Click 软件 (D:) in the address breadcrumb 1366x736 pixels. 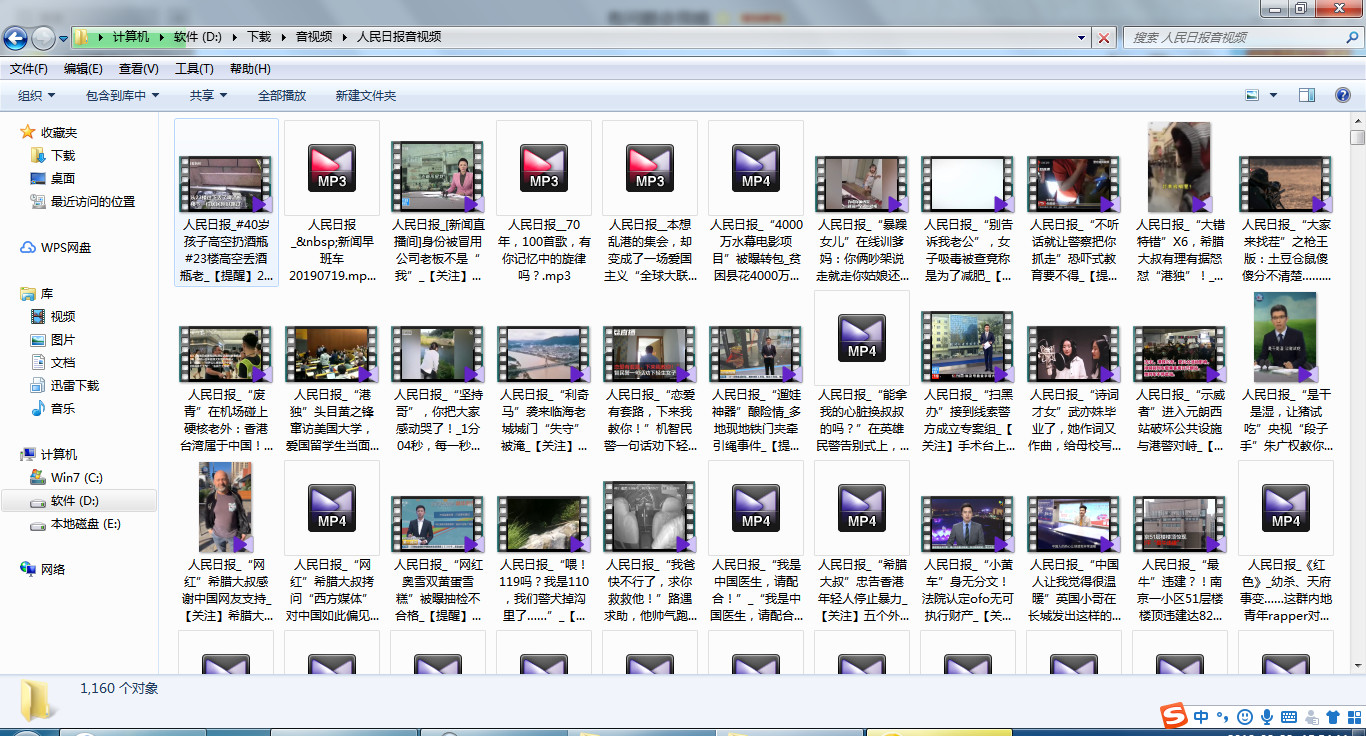pos(198,37)
